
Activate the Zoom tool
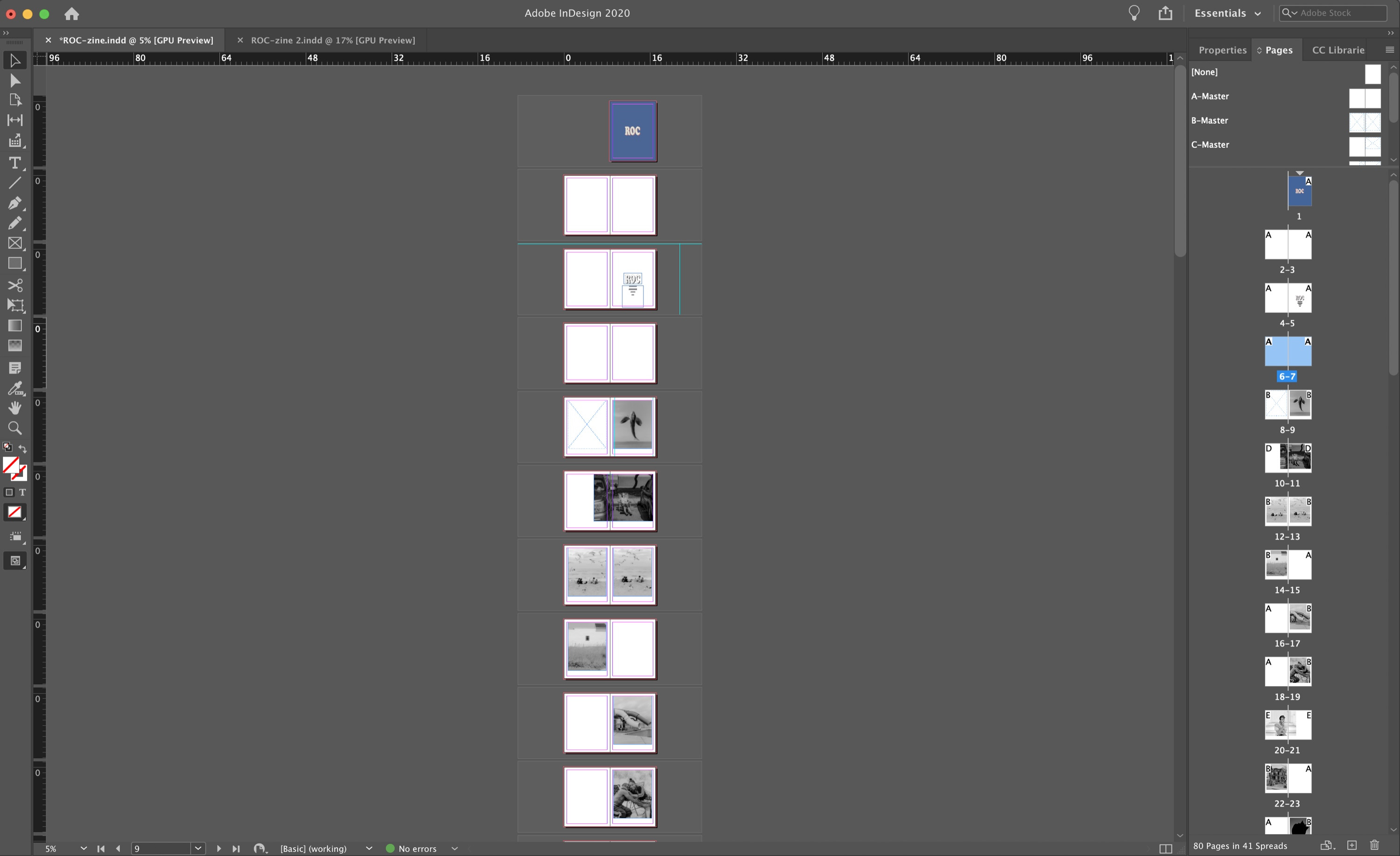click(x=15, y=428)
